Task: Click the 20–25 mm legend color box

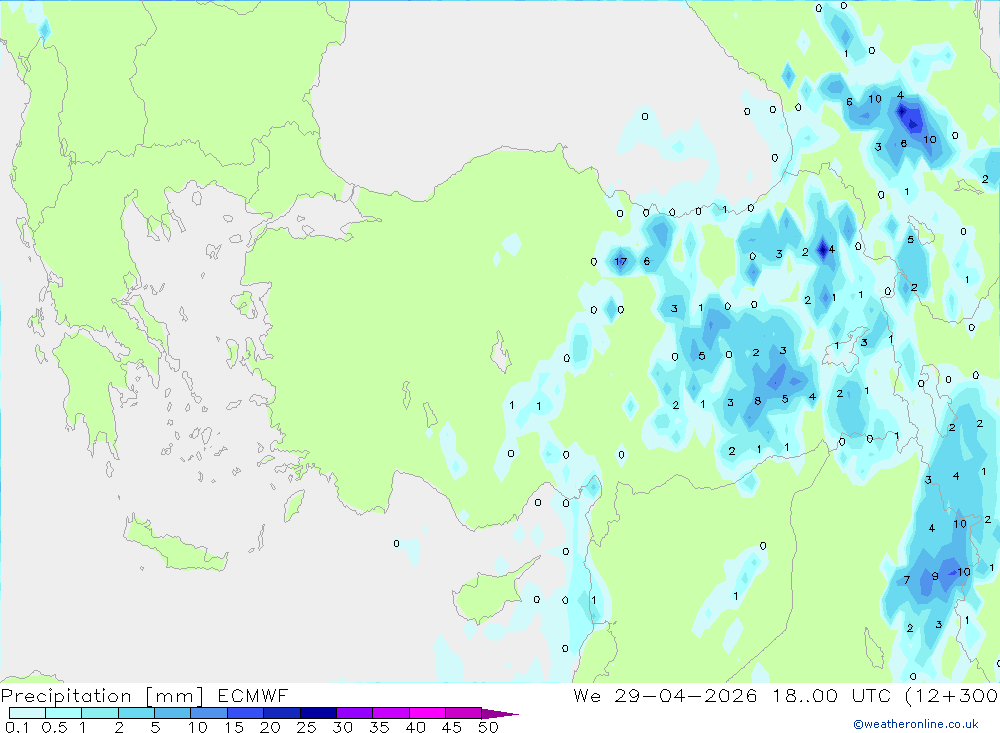Action: pyautogui.click(x=282, y=713)
